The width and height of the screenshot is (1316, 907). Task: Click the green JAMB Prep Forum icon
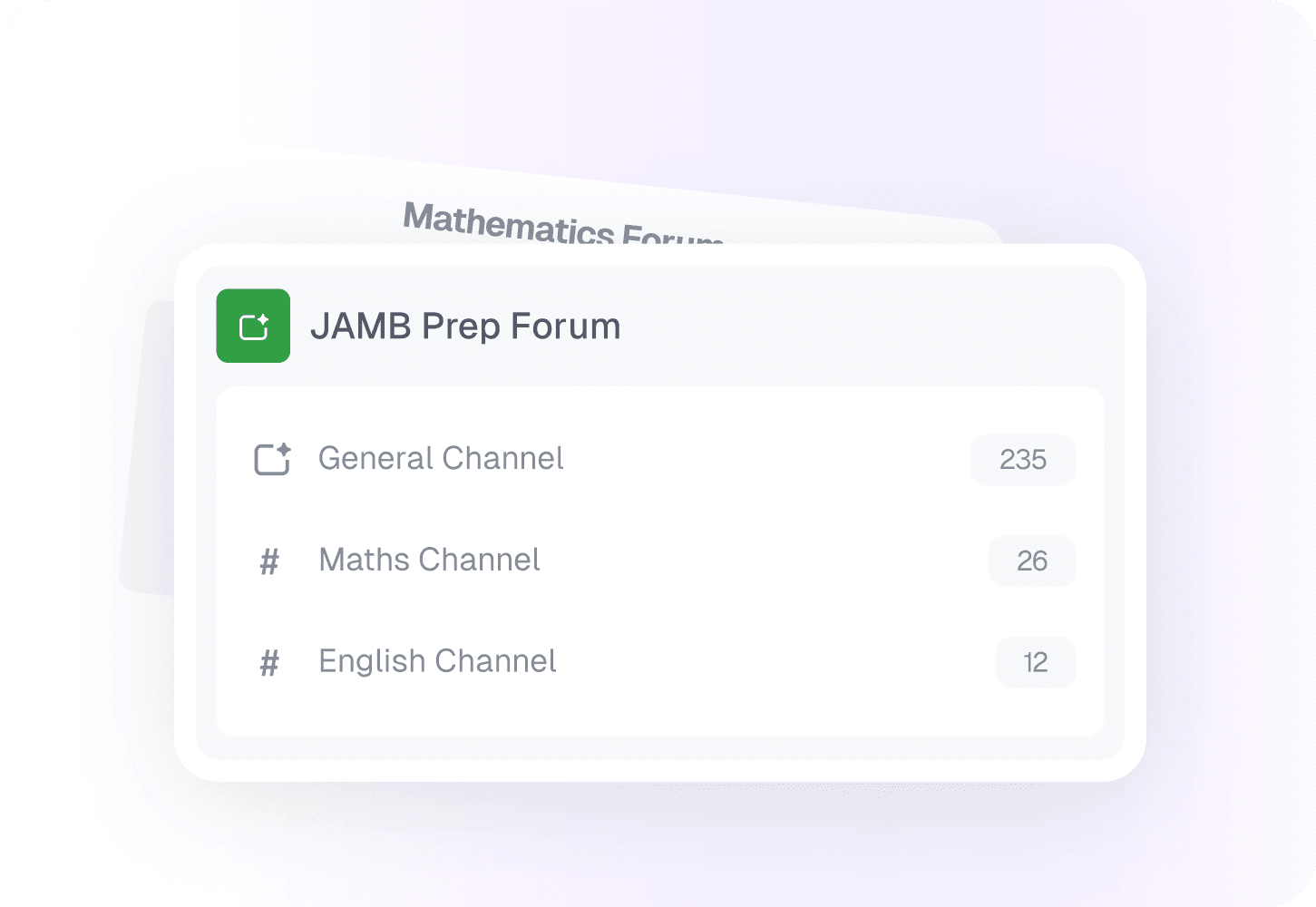[253, 326]
